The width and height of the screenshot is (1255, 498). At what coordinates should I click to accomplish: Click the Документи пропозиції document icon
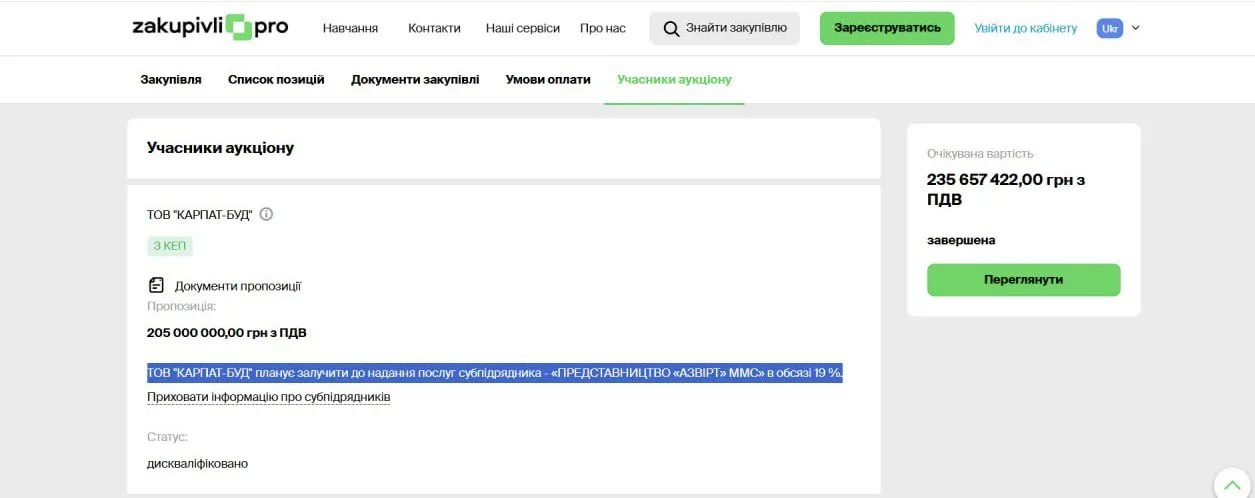[x=156, y=285]
